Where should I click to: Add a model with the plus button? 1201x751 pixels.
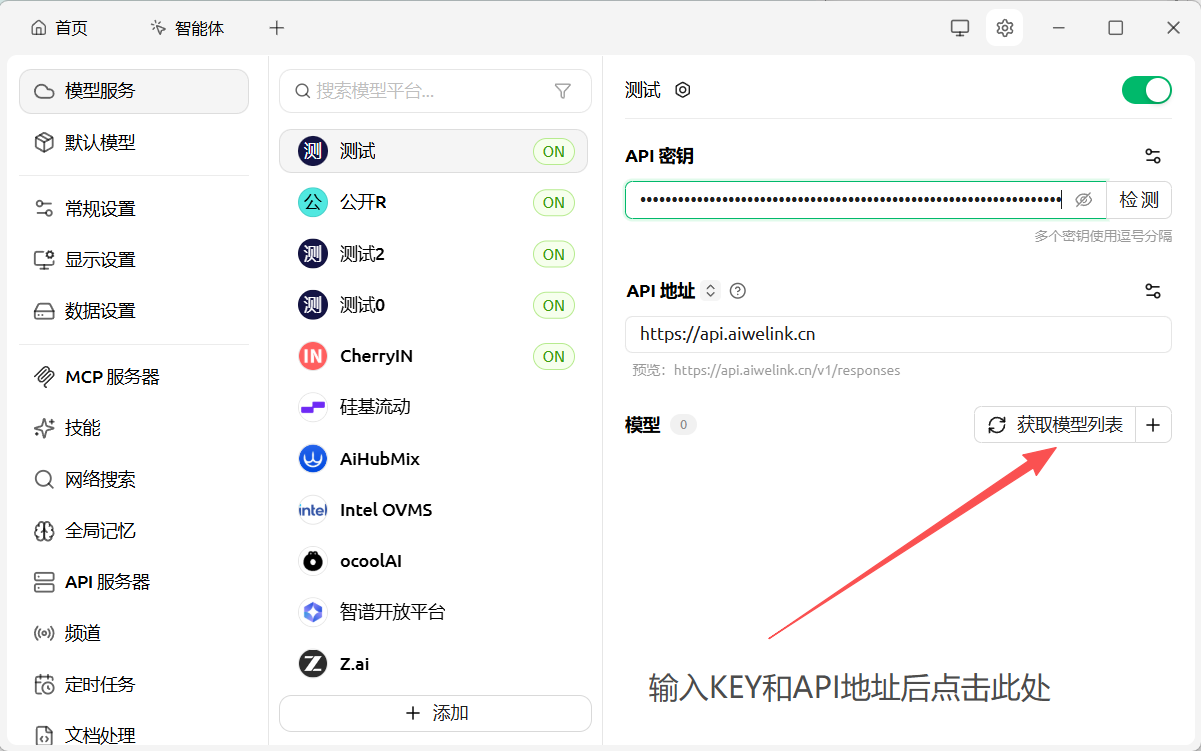1153,425
